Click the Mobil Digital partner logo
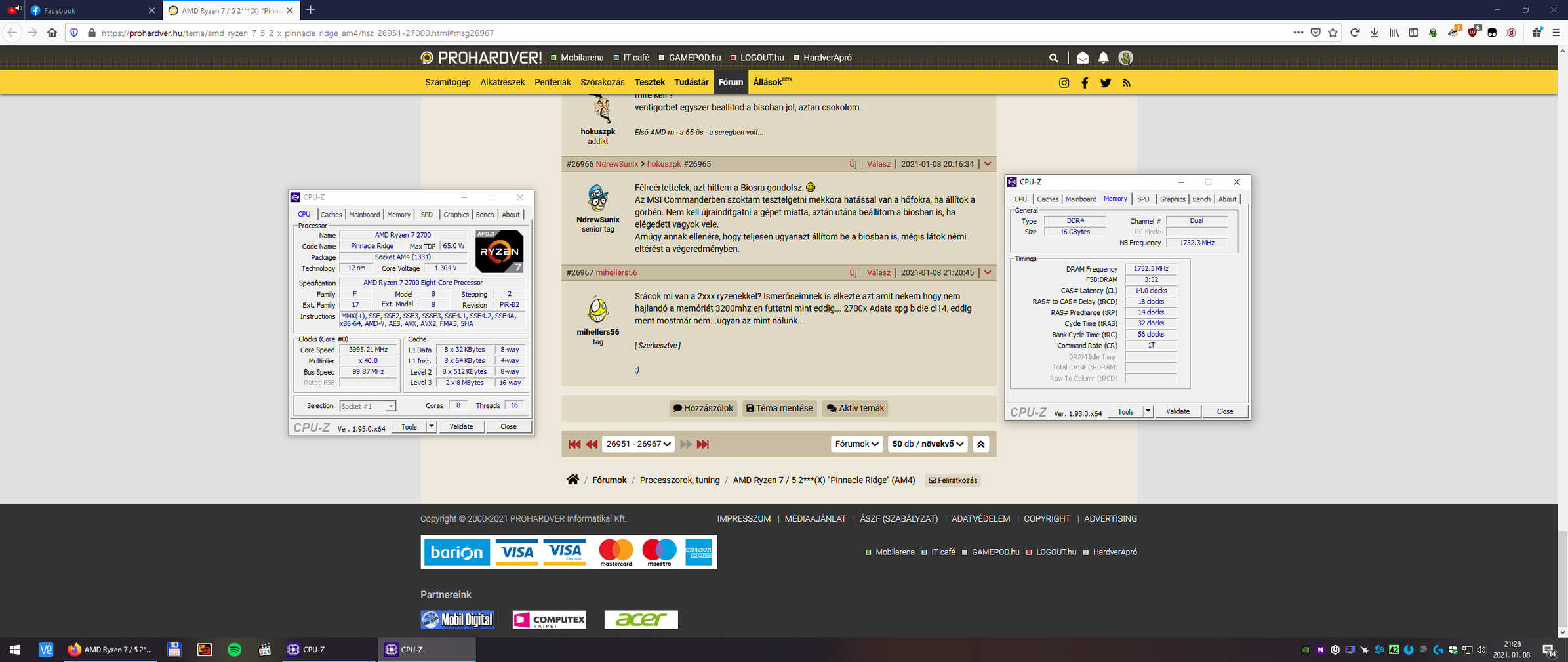This screenshot has width=1568, height=662. [457, 619]
